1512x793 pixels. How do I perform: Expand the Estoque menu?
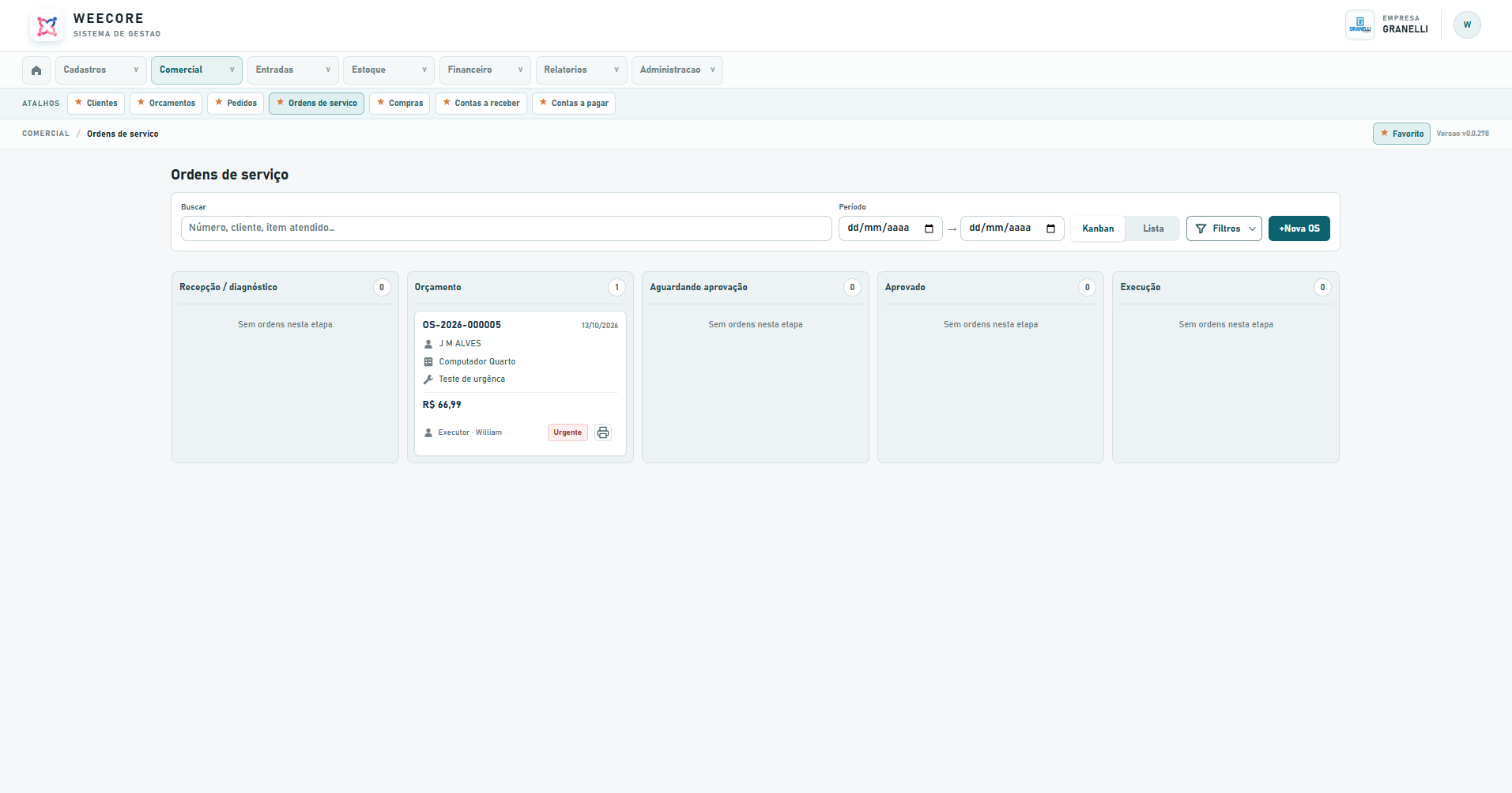pos(389,70)
